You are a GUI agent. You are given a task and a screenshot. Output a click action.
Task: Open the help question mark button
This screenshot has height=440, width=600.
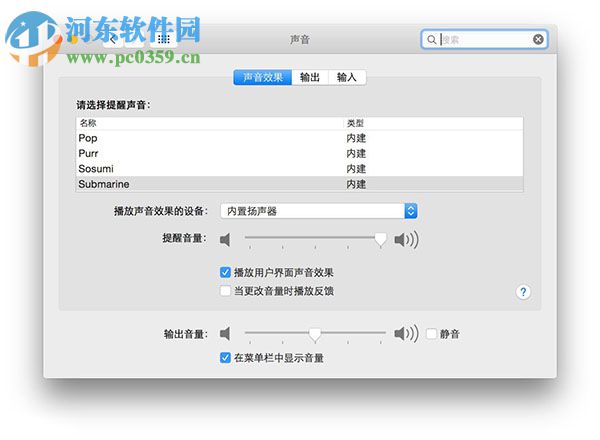coord(523,292)
